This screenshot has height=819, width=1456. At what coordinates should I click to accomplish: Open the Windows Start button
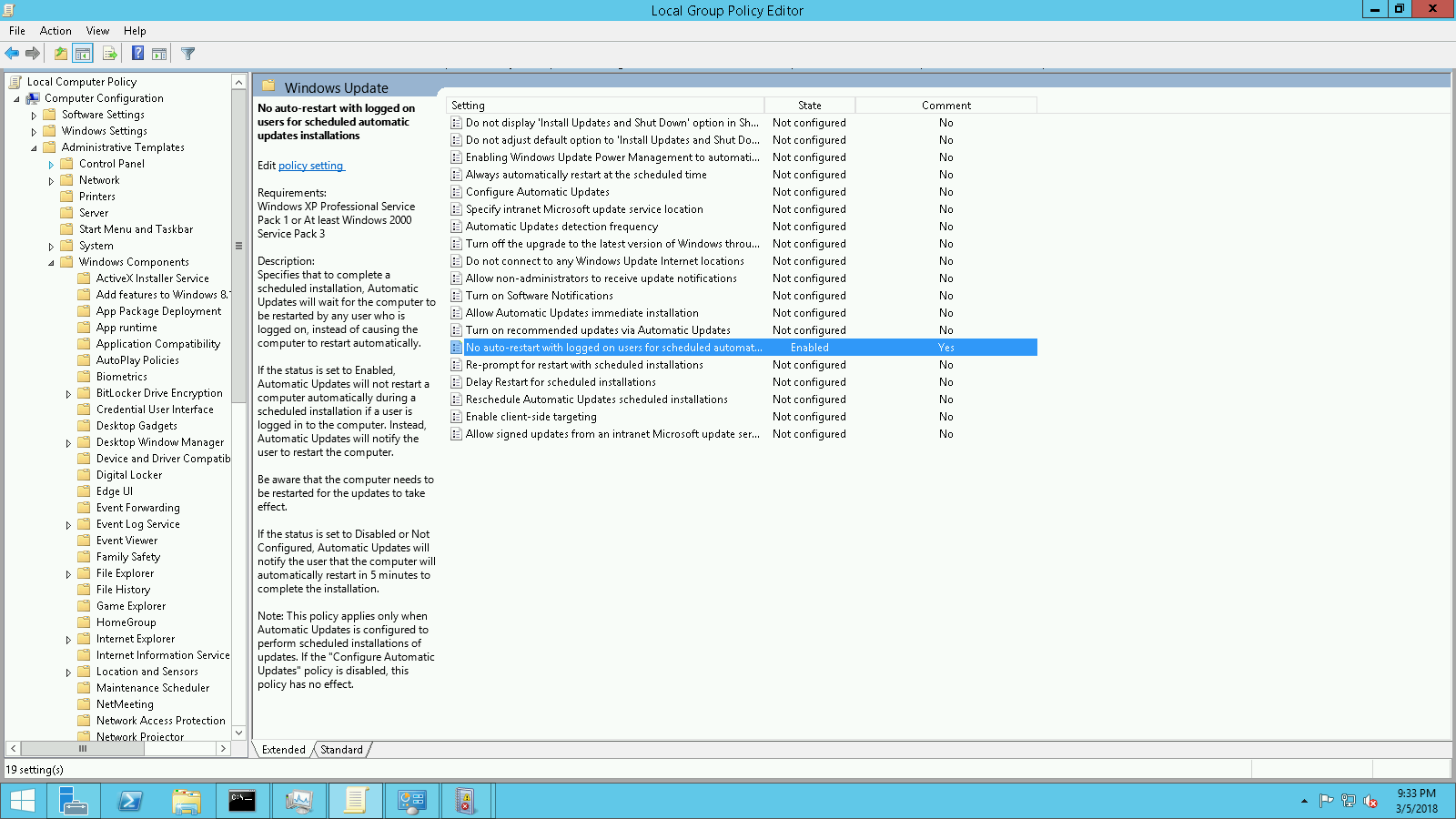pos(23,801)
